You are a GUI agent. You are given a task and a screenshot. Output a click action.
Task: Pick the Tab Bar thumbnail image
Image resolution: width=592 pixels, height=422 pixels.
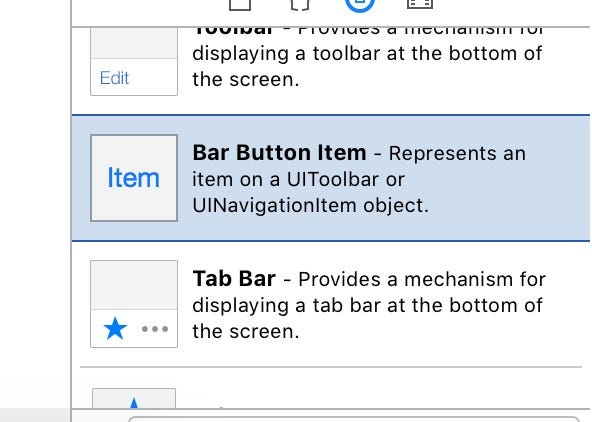(x=134, y=304)
